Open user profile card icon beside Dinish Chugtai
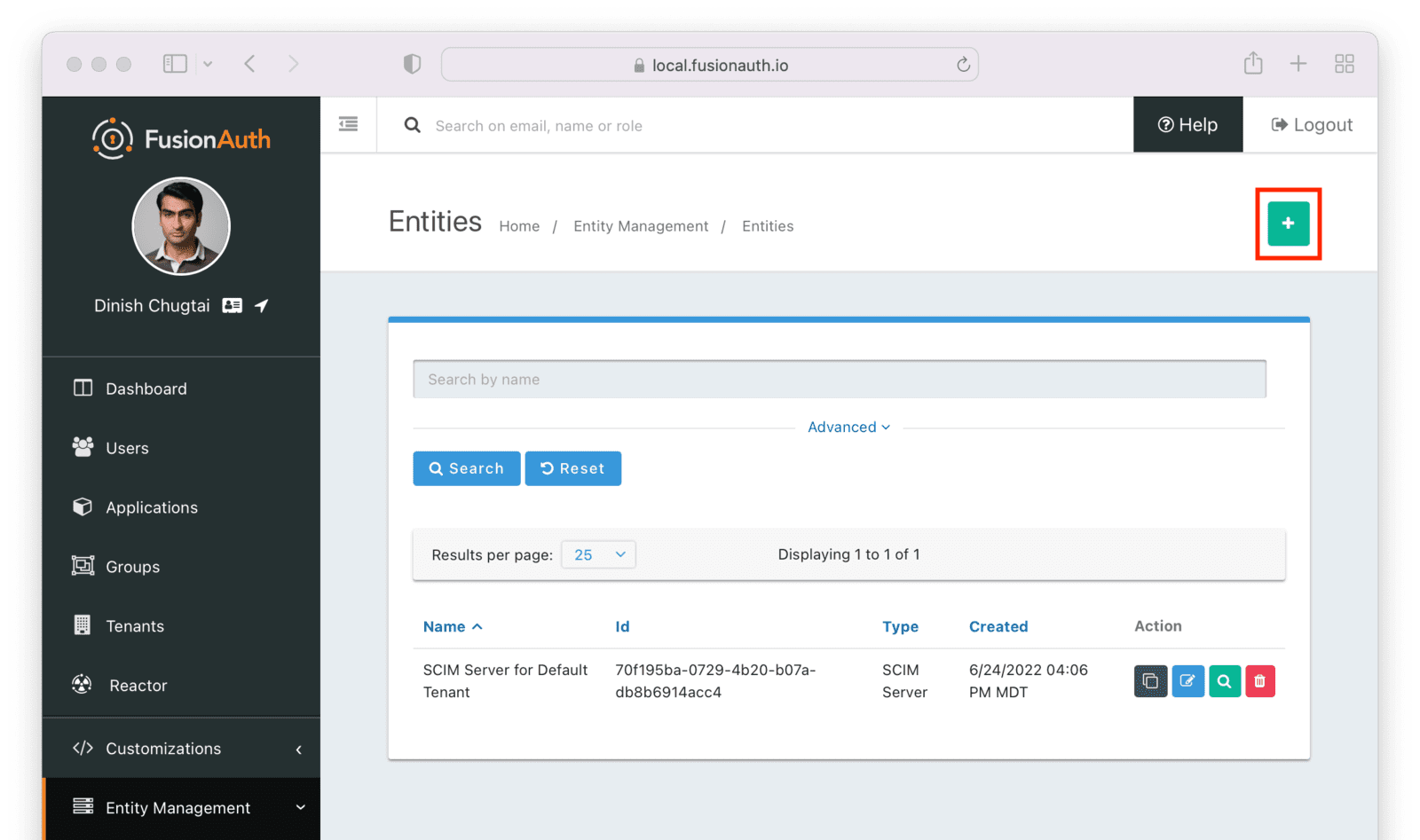 232,305
